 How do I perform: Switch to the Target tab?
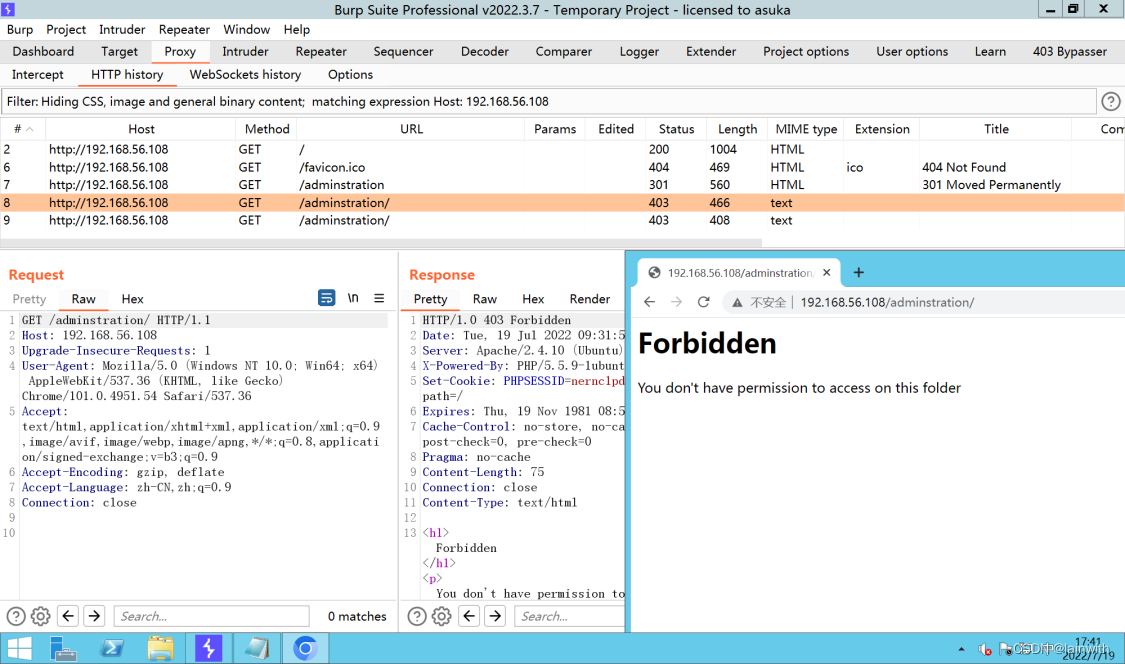119,52
